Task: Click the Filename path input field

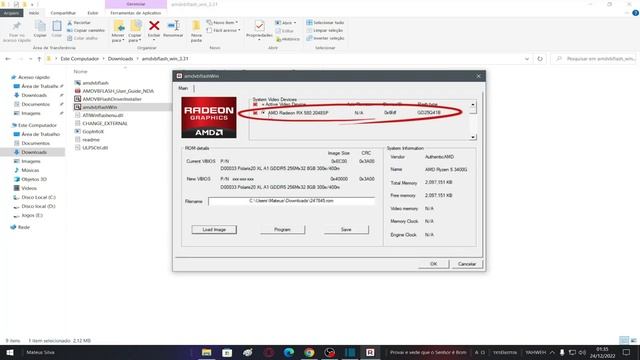Action: click(x=291, y=201)
